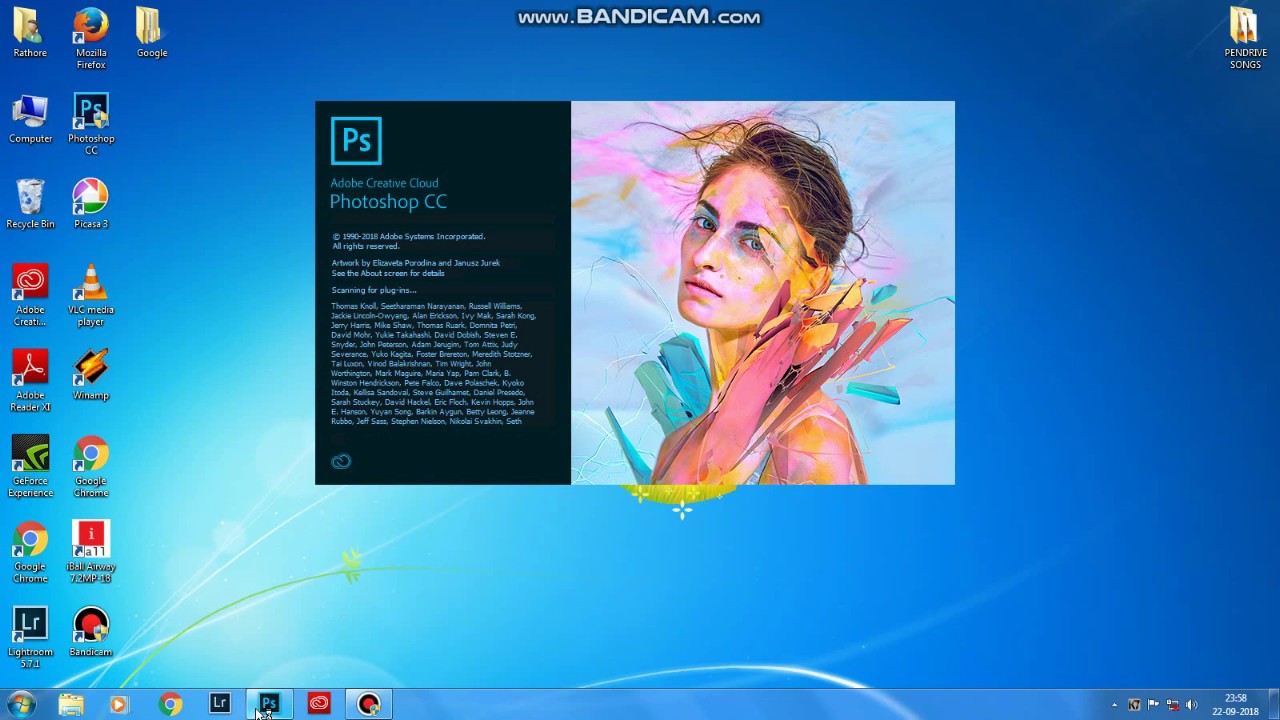This screenshot has height=720, width=1280.
Task: Launch Photoshop CC desktop shortcut
Action: (x=91, y=125)
